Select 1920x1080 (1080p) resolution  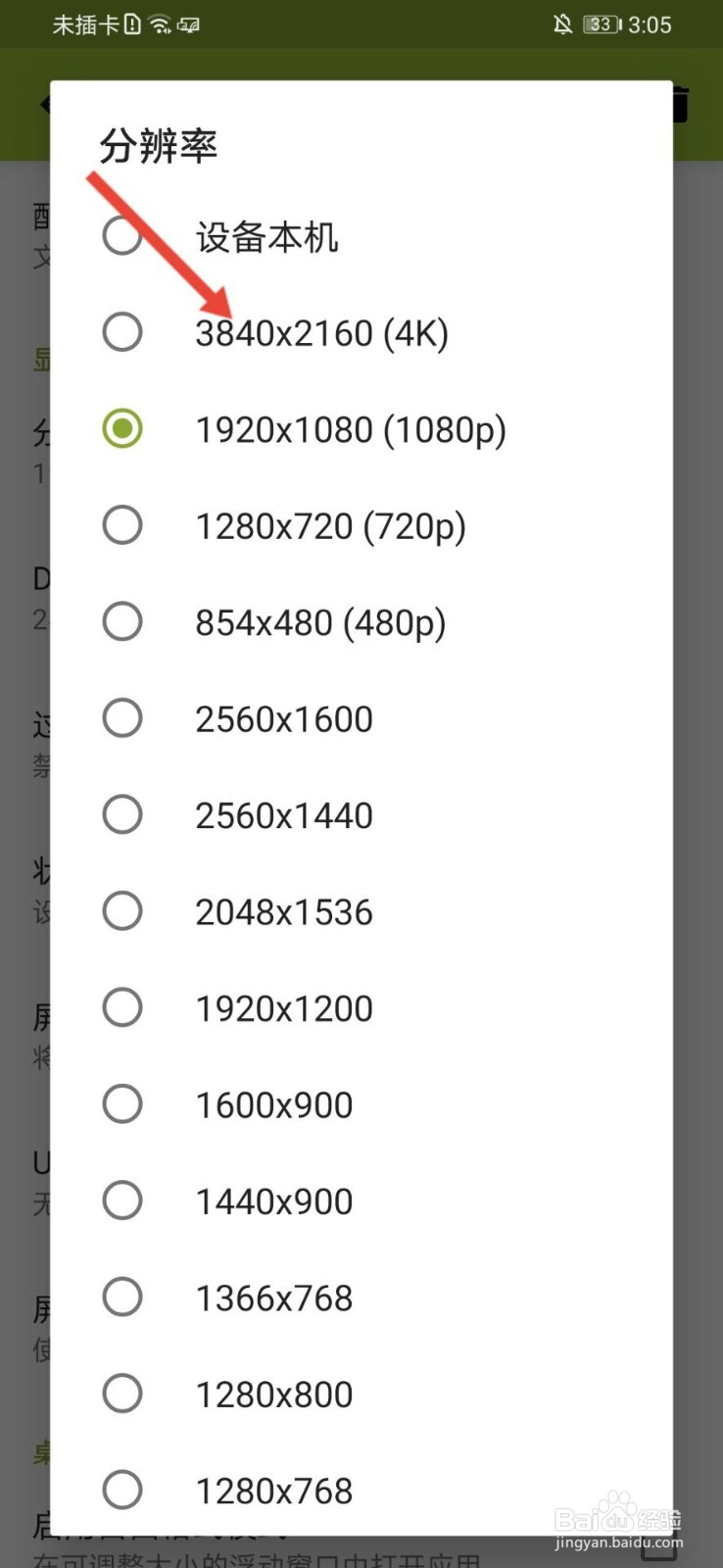point(361,429)
